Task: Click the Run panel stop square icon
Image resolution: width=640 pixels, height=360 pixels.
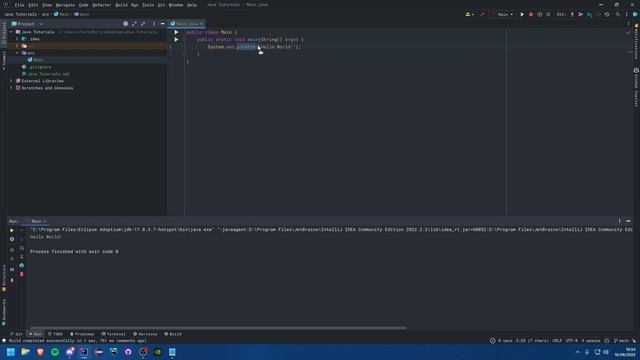Action: pos(12,249)
